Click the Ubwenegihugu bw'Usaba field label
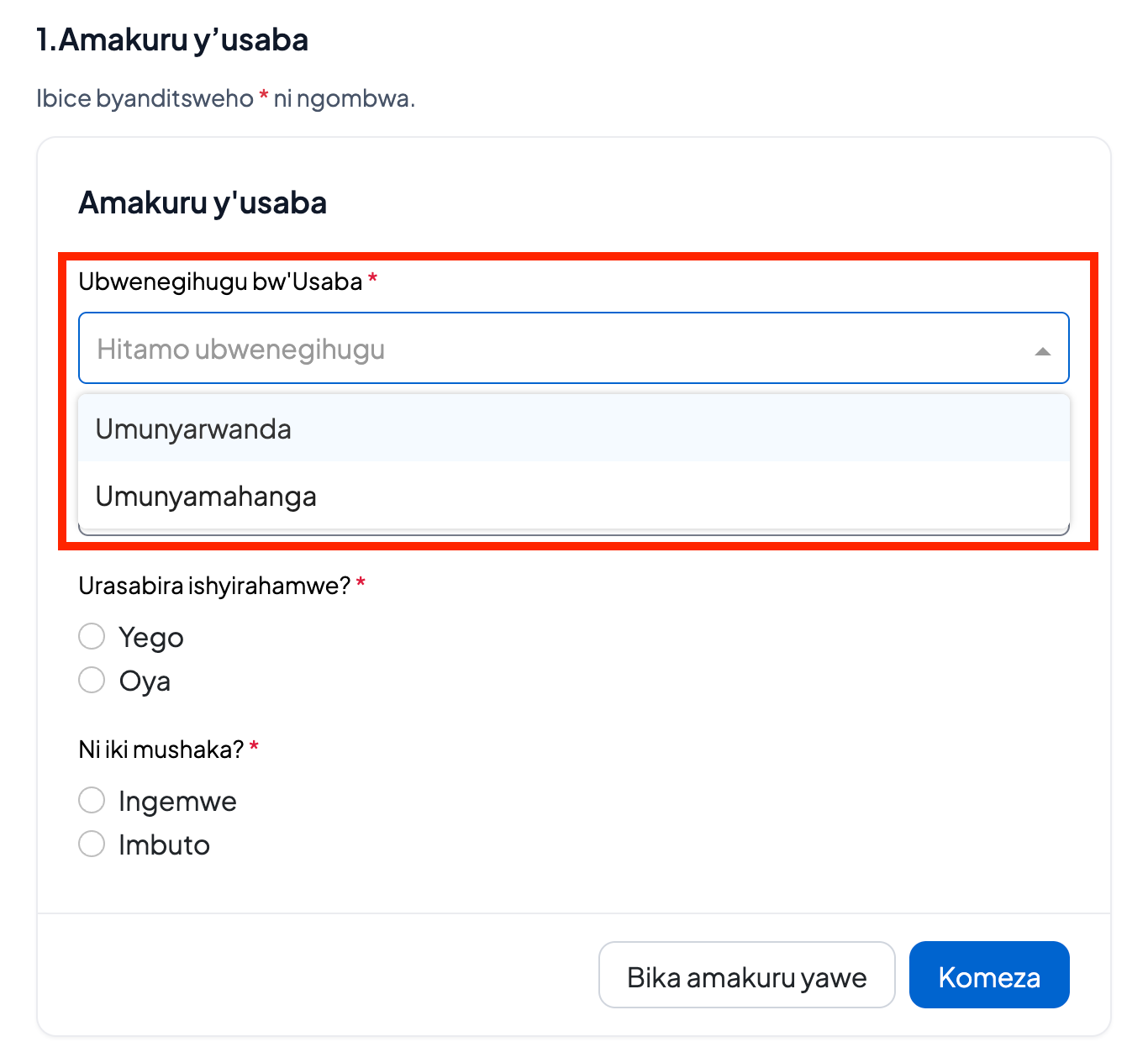 (220, 281)
